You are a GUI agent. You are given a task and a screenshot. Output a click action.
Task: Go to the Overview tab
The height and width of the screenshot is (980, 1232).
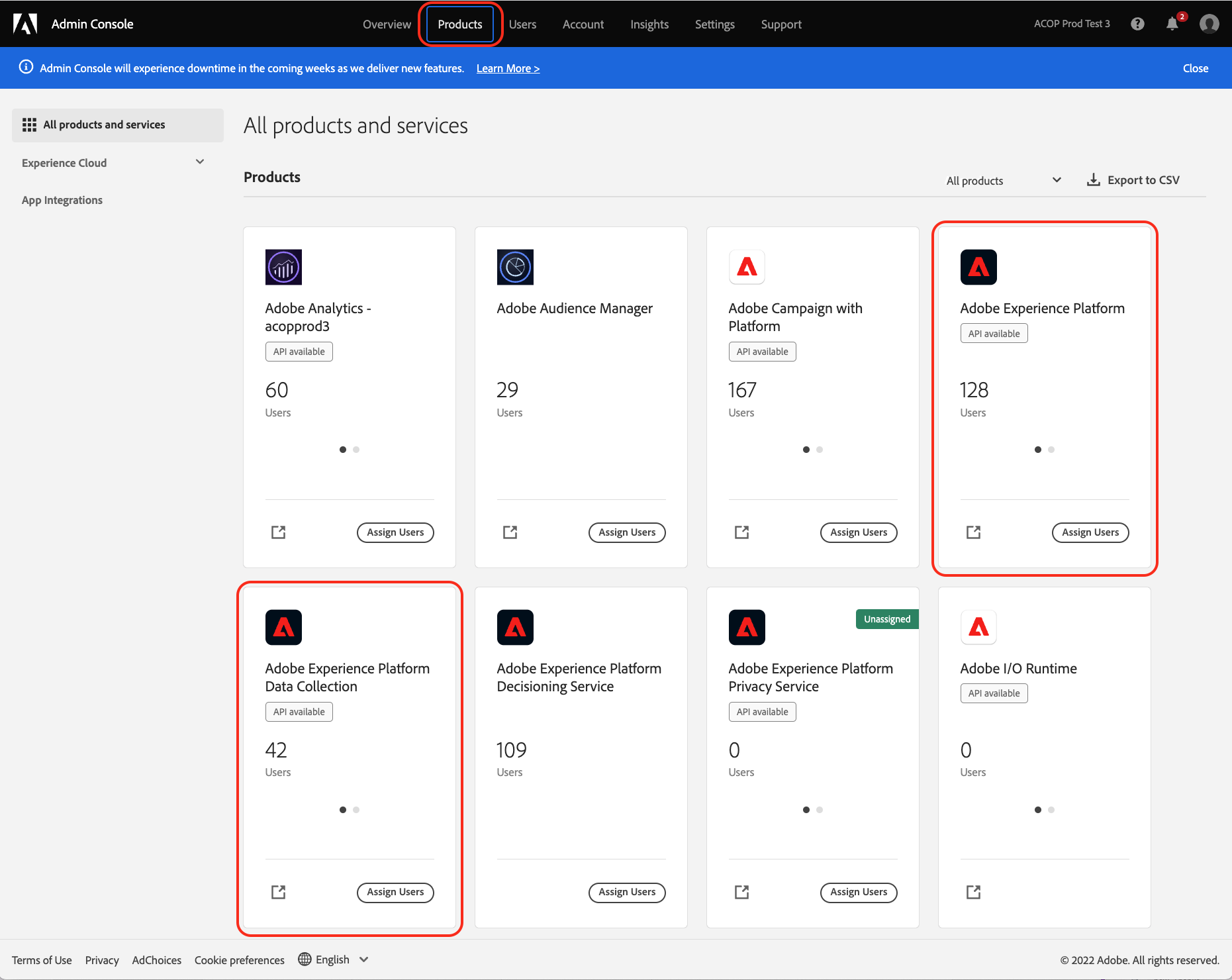point(387,24)
